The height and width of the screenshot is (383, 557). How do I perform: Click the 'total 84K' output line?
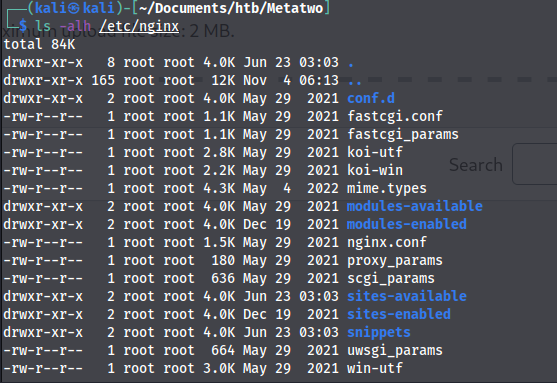click(x=39, y=44)
